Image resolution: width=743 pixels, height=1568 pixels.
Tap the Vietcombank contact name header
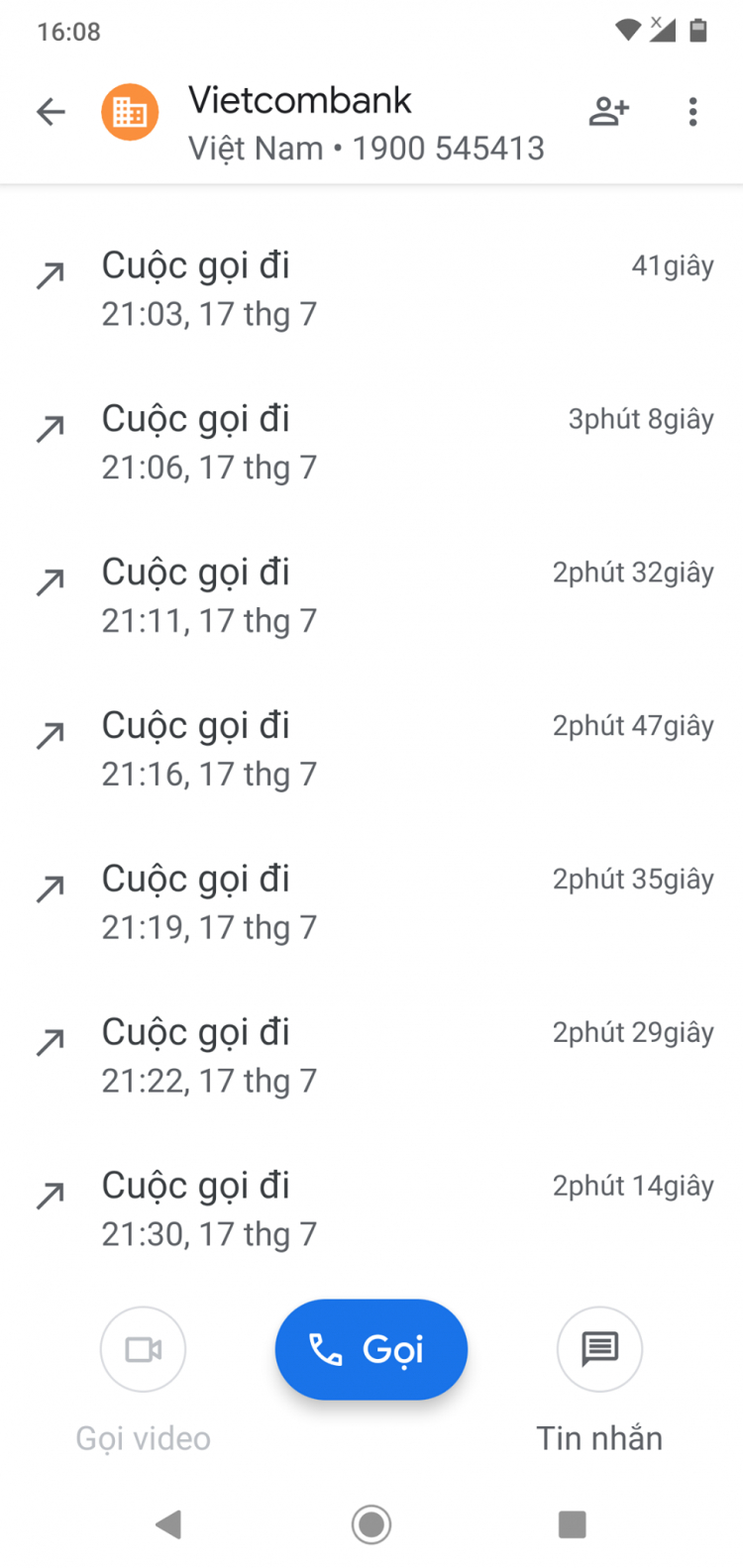(300, 100)
